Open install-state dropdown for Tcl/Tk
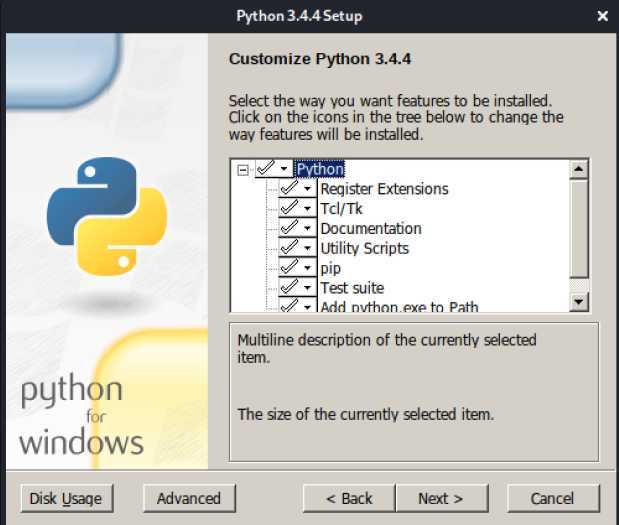619x525 pixels. click(298, 208)
